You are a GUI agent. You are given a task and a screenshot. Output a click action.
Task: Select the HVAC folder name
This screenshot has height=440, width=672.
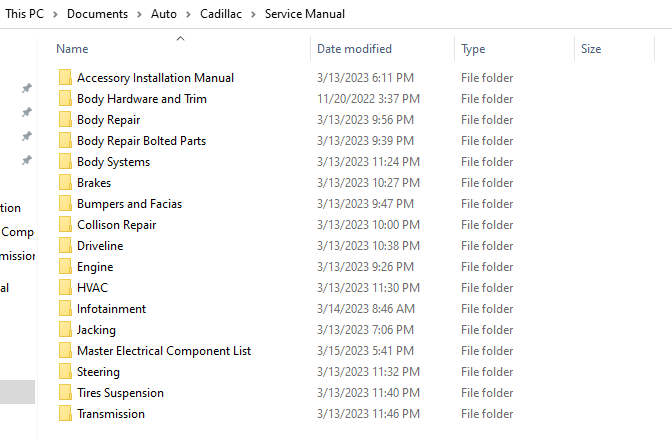(92, 287)
